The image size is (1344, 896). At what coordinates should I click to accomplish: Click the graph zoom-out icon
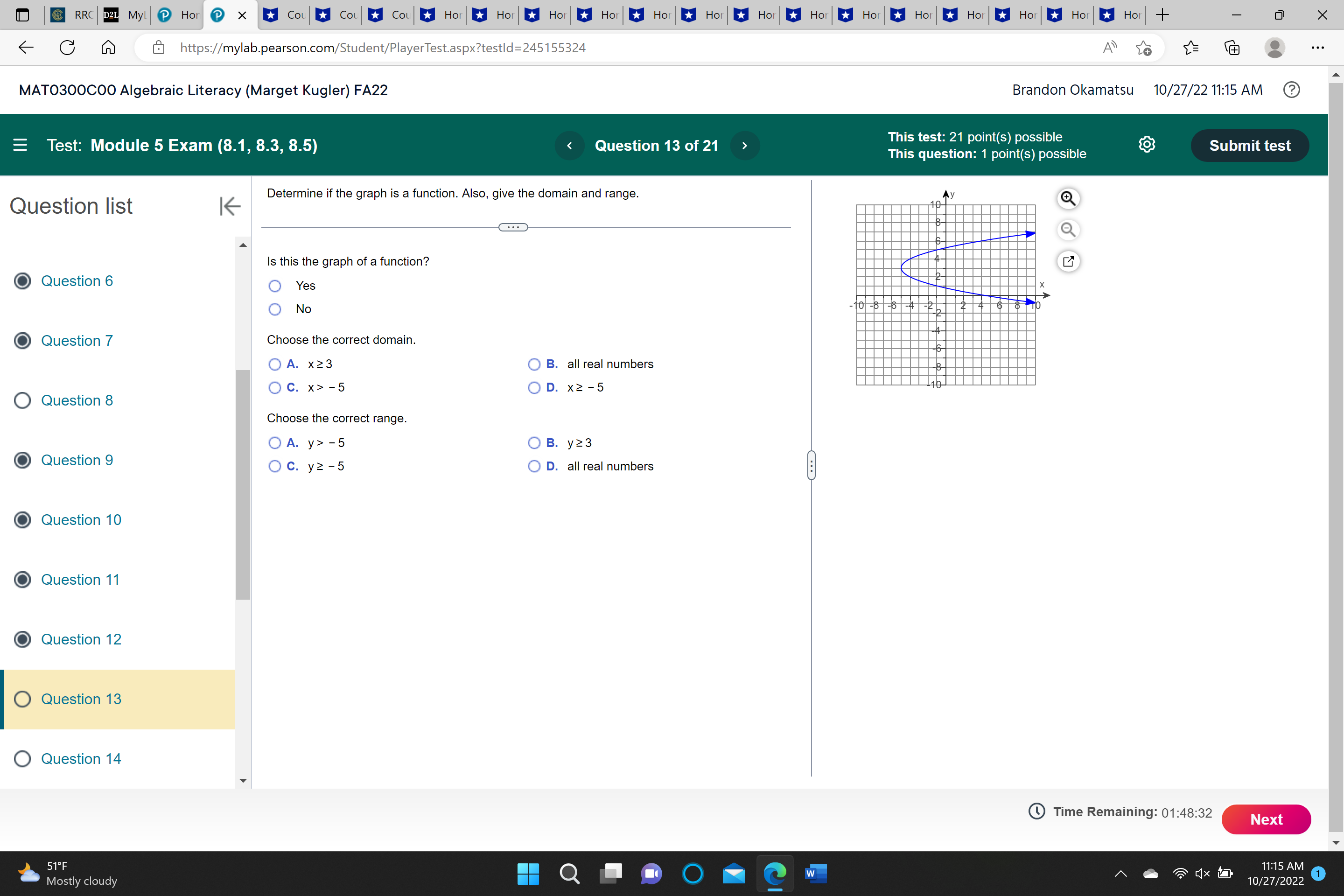coord(1069,230)
